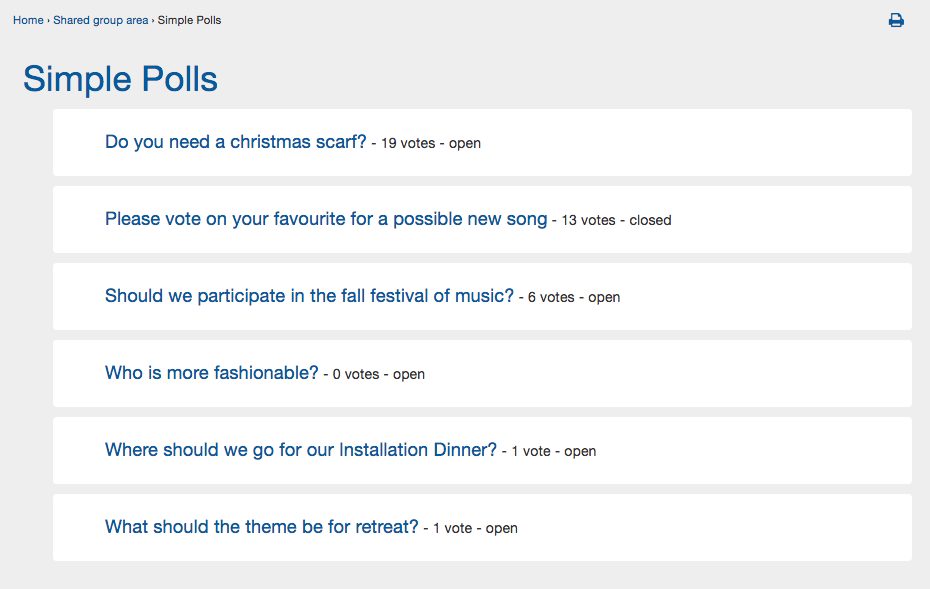Click the printer icon to print page
Image resolution: width=930 pixels, height=589 pixels.
[x=896, y=21]
